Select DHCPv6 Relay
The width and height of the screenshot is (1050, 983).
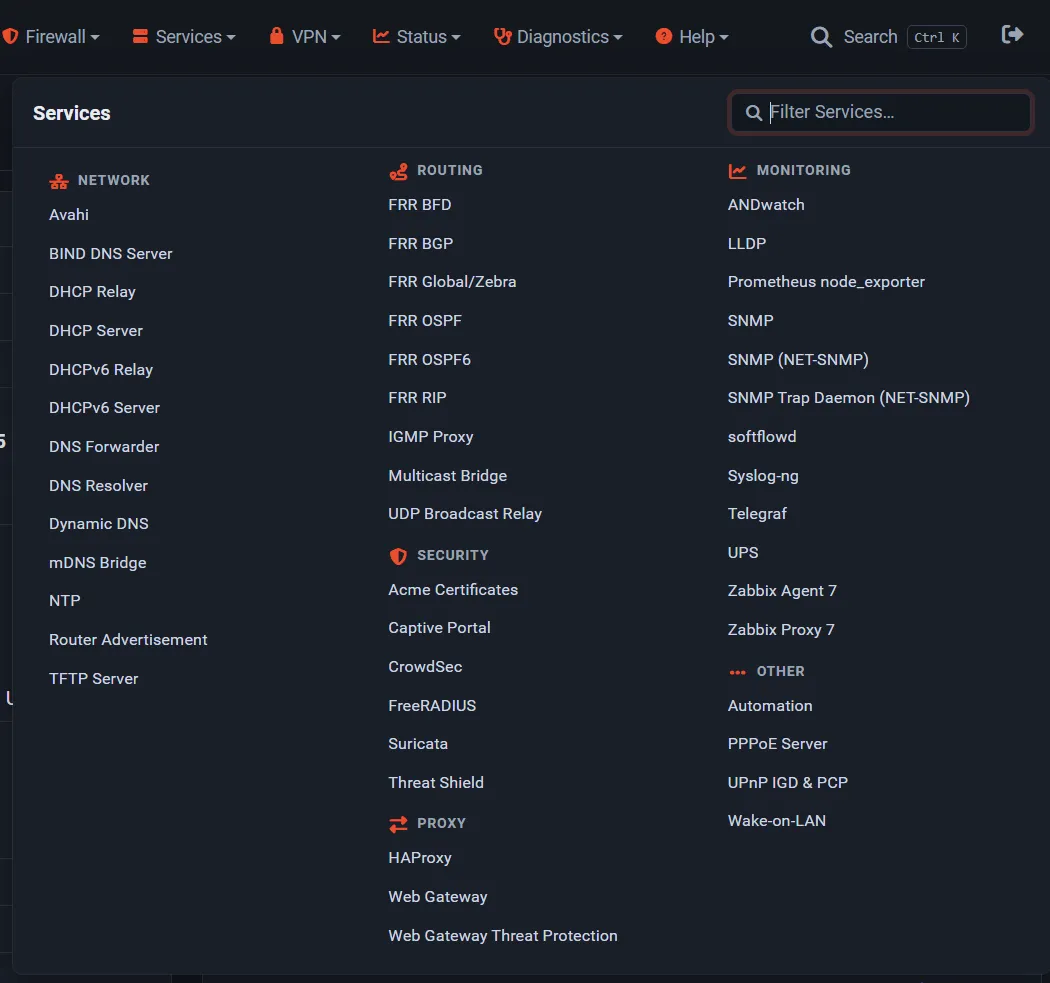point(101,370)
